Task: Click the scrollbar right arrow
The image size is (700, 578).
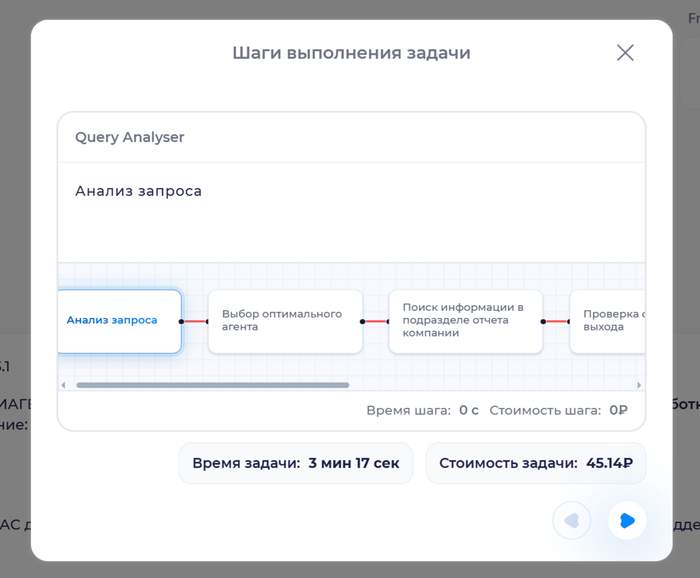Action: [639, 385]
